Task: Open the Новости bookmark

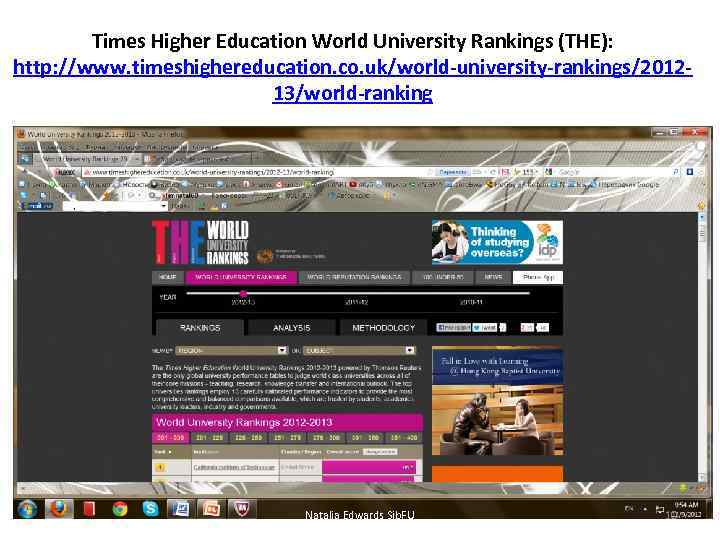Action: [132, 184]
